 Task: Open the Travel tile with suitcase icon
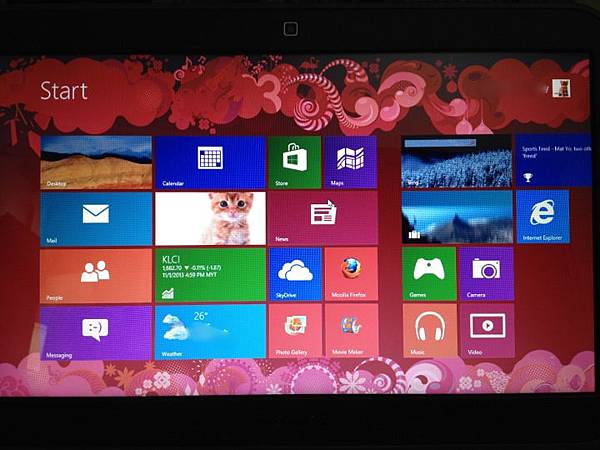457,217
